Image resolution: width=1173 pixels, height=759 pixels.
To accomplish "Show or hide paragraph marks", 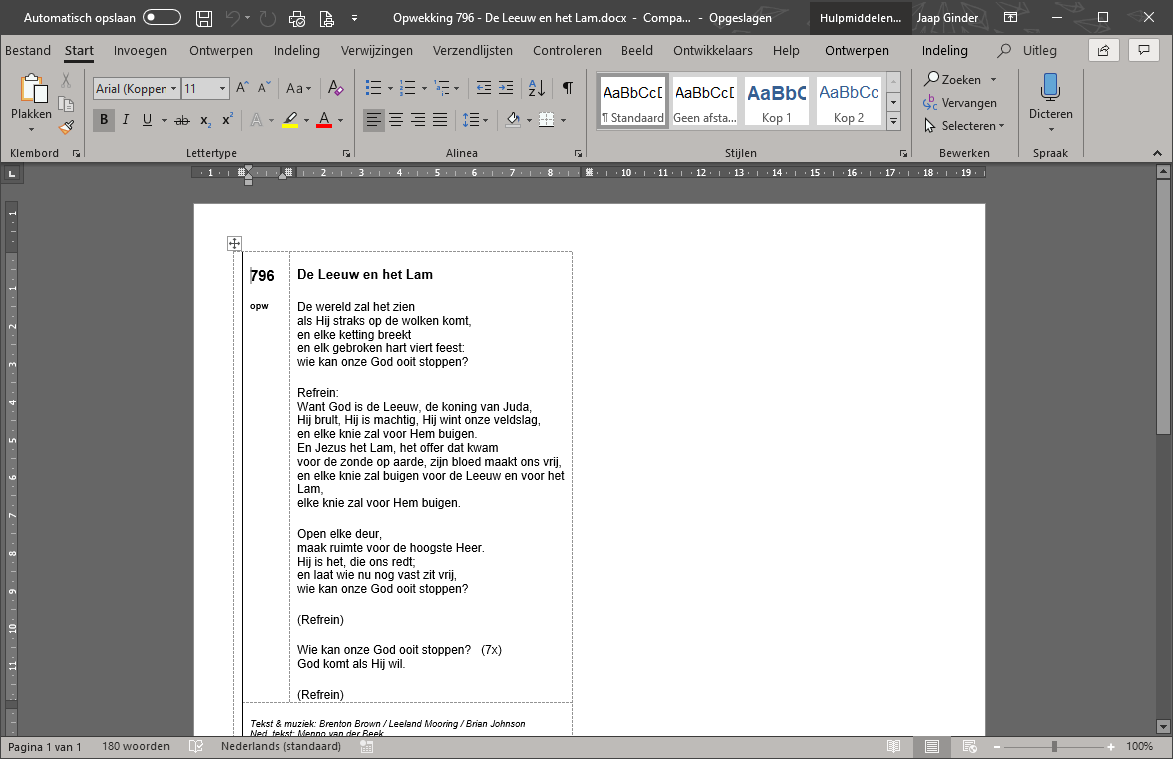I will tap(568, 88).
